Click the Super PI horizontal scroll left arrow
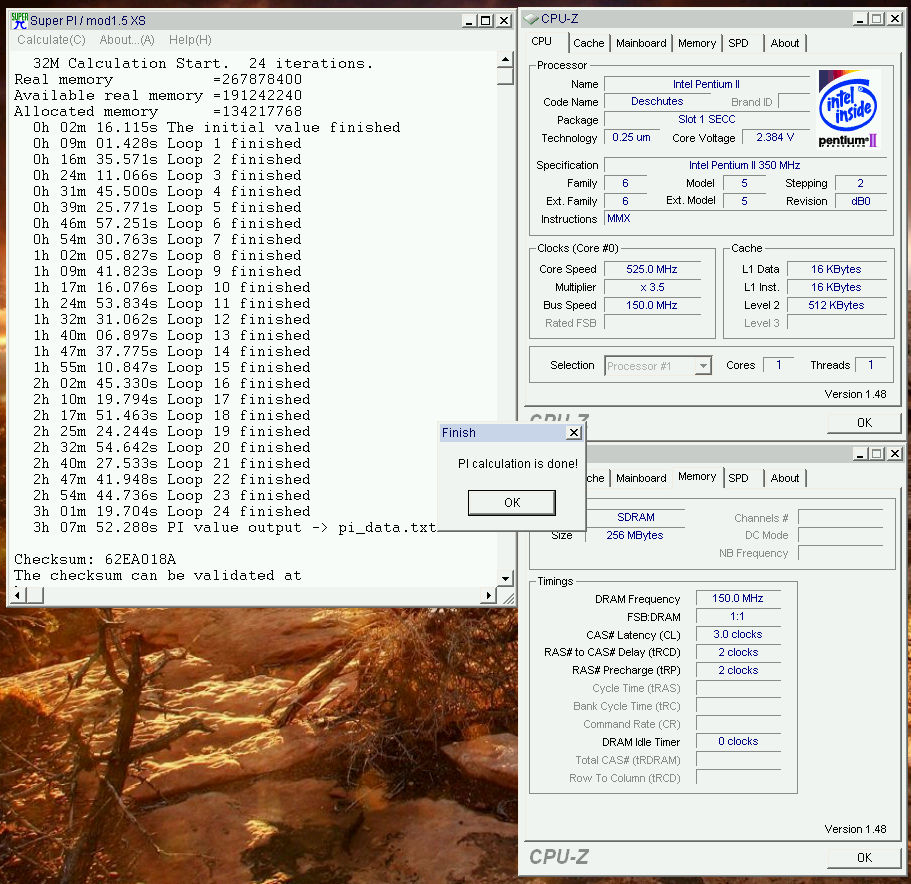This screenshot has height=884, width=911. (17, 595)
